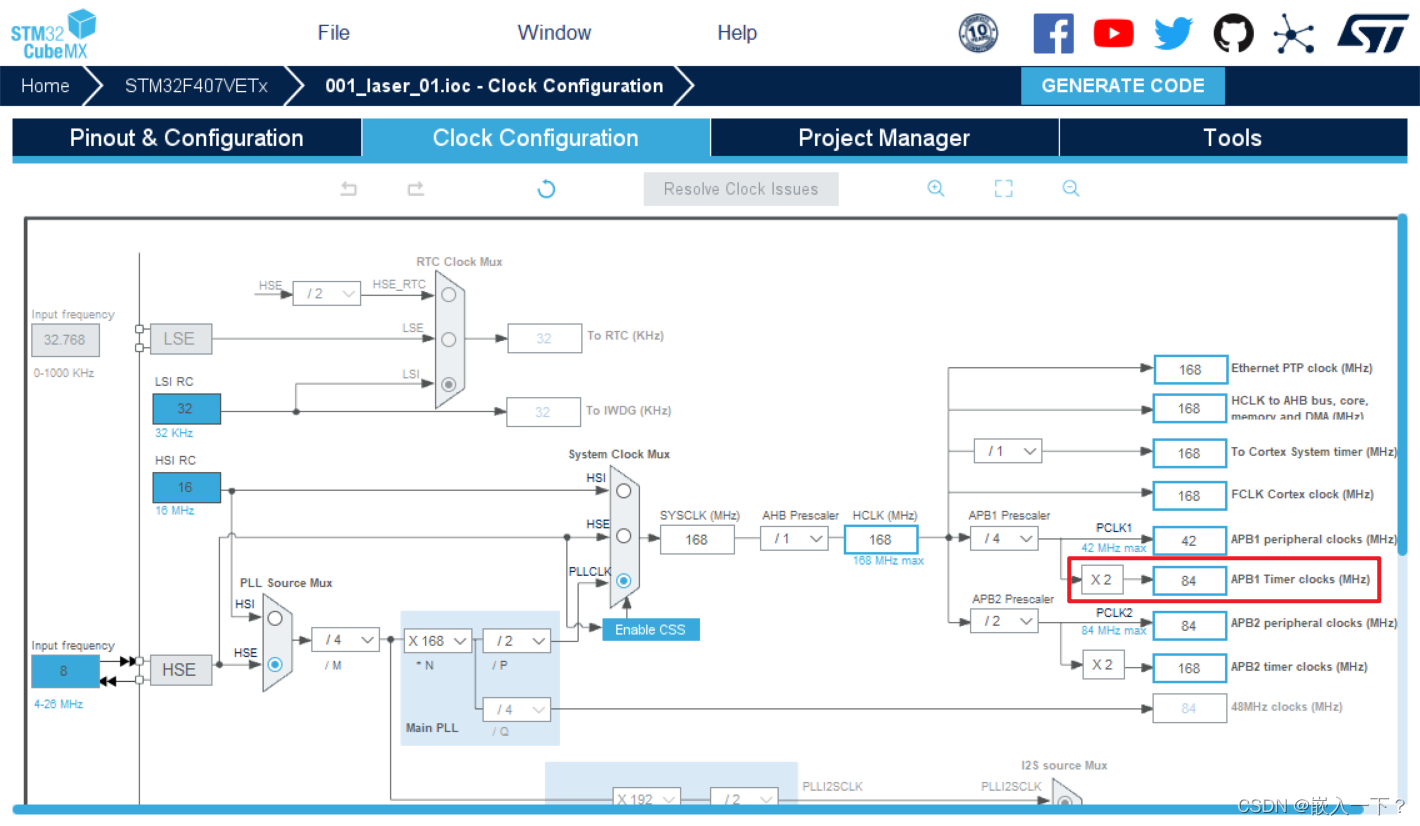This screenshot has height=826, width=1420.
Task: Click the SYSCLK (MHz) value 168
Action: pyautogui.click(x=697, y=539)
